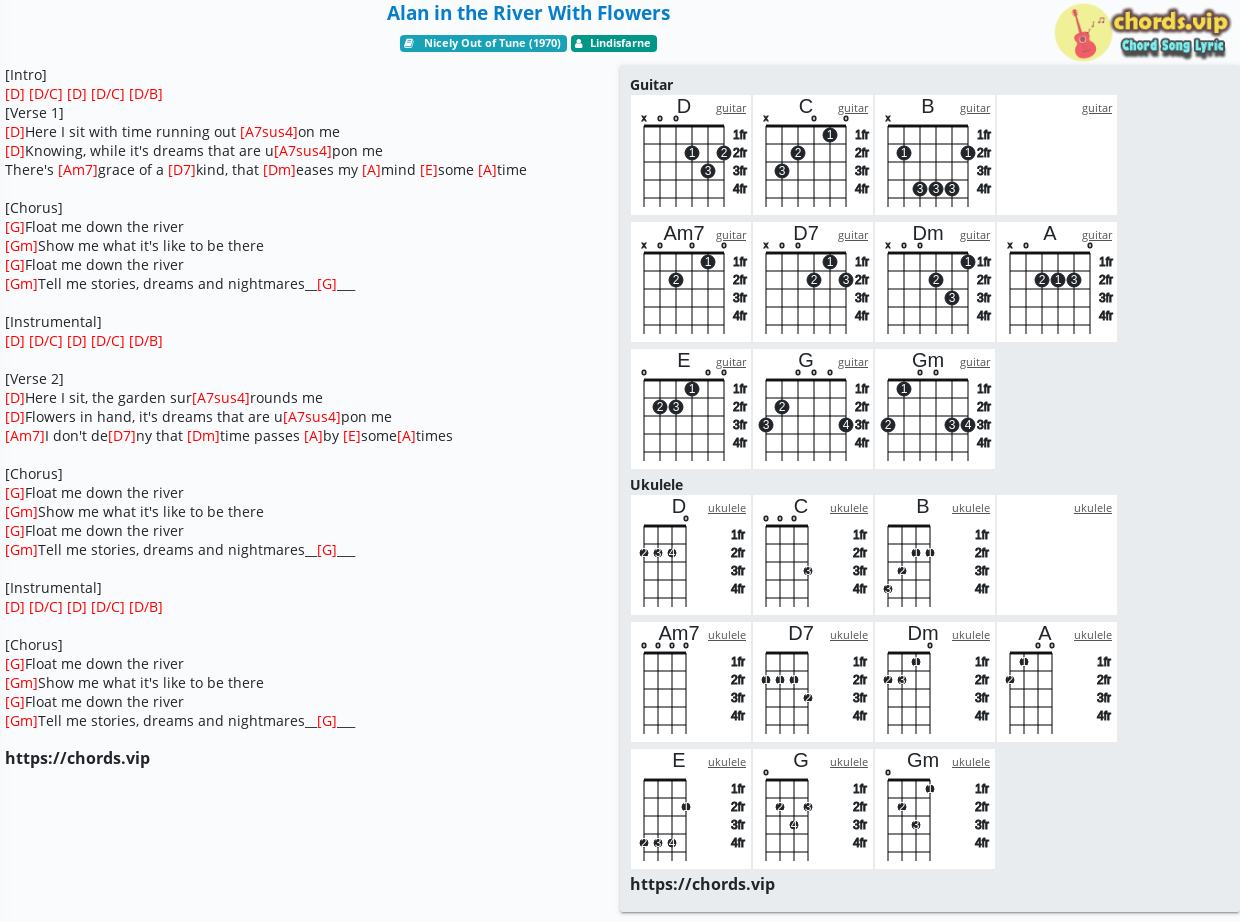
Task: Click the [Verse 1] section label
Action: coord(34,113)
